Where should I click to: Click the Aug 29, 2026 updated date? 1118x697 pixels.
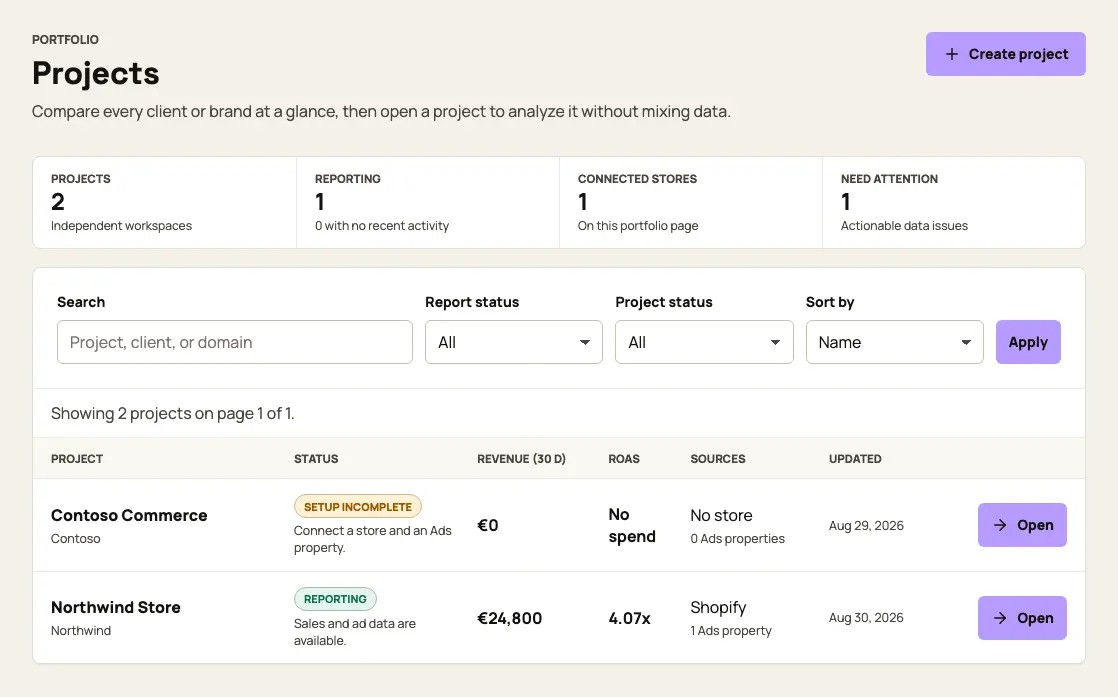coord(866,525)
